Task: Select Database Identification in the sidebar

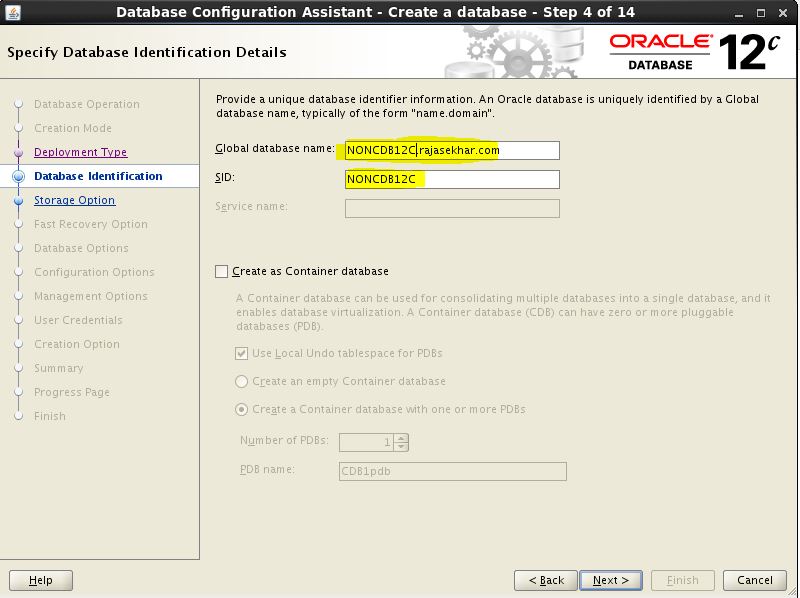Action: coord(98,176)
